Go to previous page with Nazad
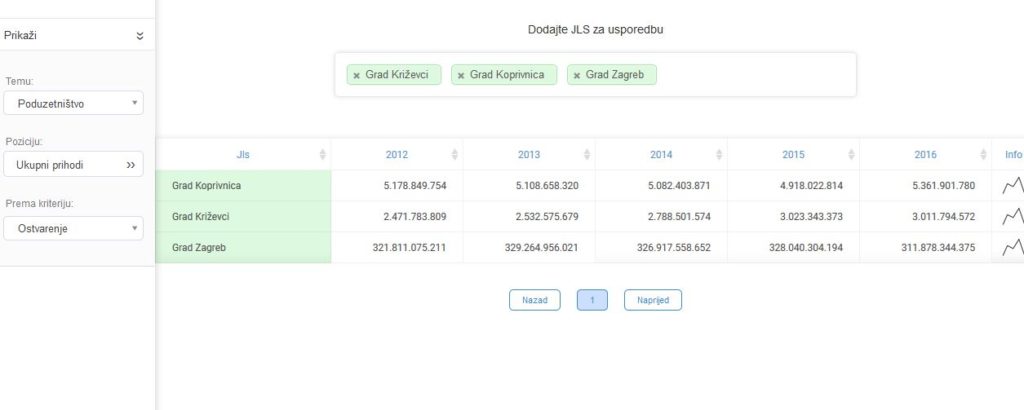The height and width of the screenshot is (410, 1024). tap(534, 300)
